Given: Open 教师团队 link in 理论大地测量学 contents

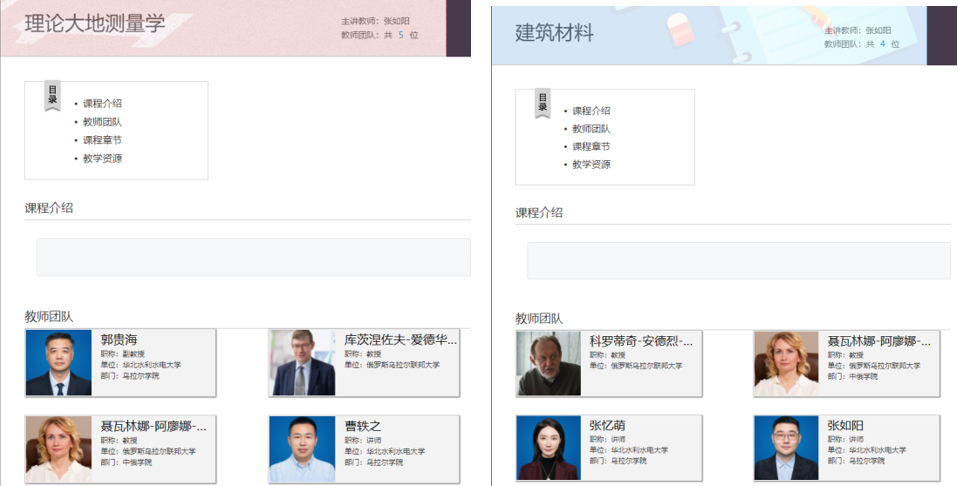Looking at the screenshot, I should pos(102,122).
